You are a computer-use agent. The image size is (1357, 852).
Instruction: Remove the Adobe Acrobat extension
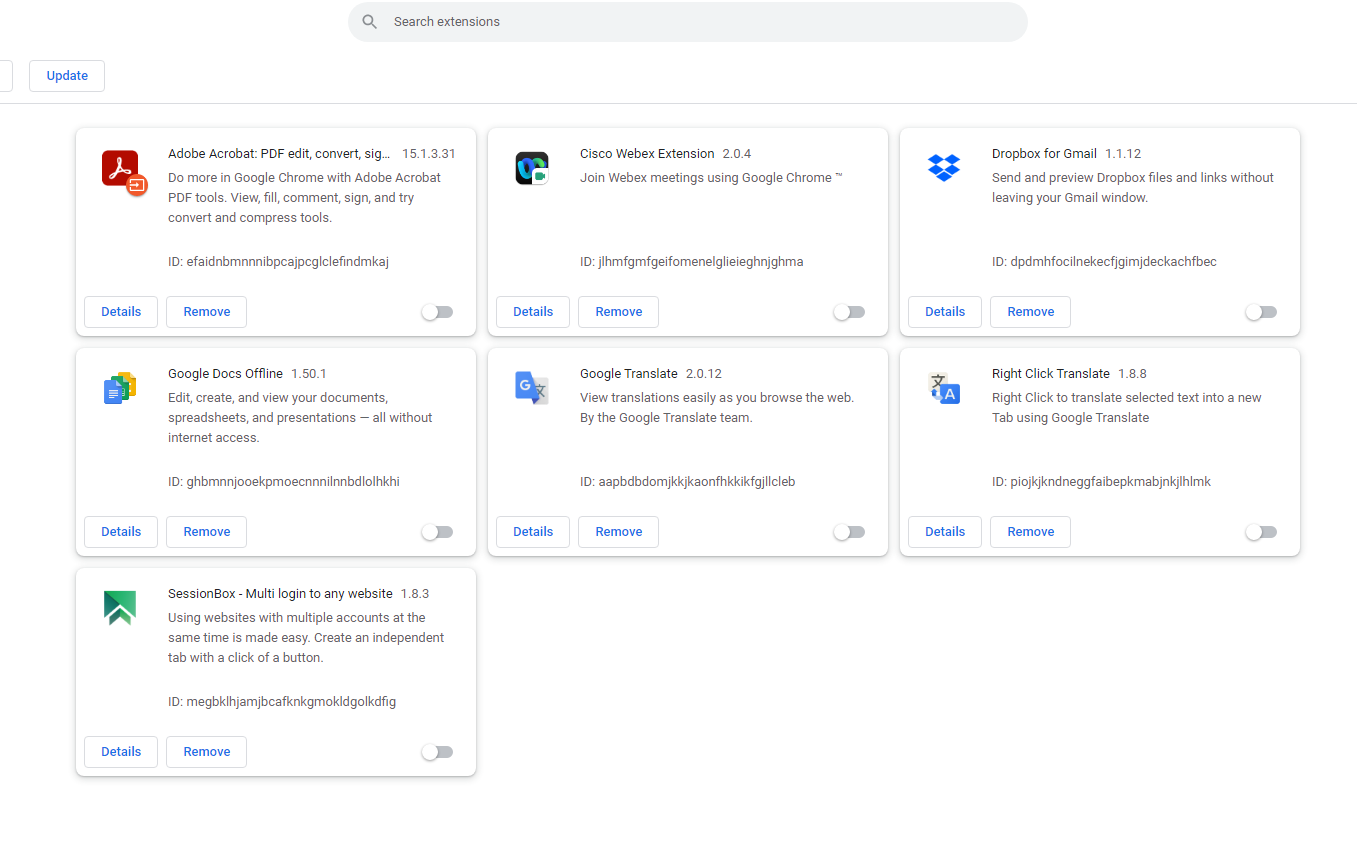(207, 312)
